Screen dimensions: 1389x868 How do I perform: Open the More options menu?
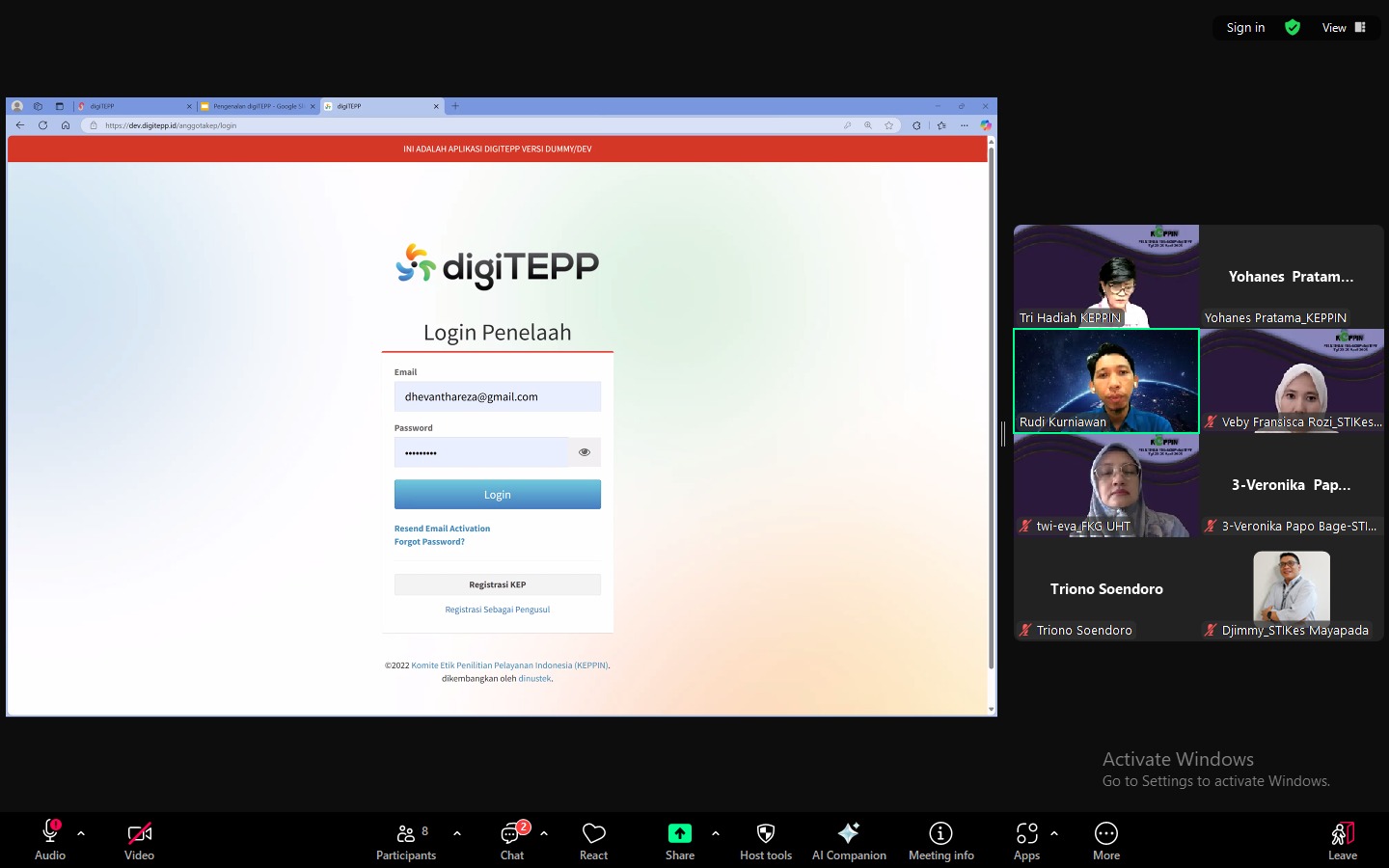(1106, 840)
